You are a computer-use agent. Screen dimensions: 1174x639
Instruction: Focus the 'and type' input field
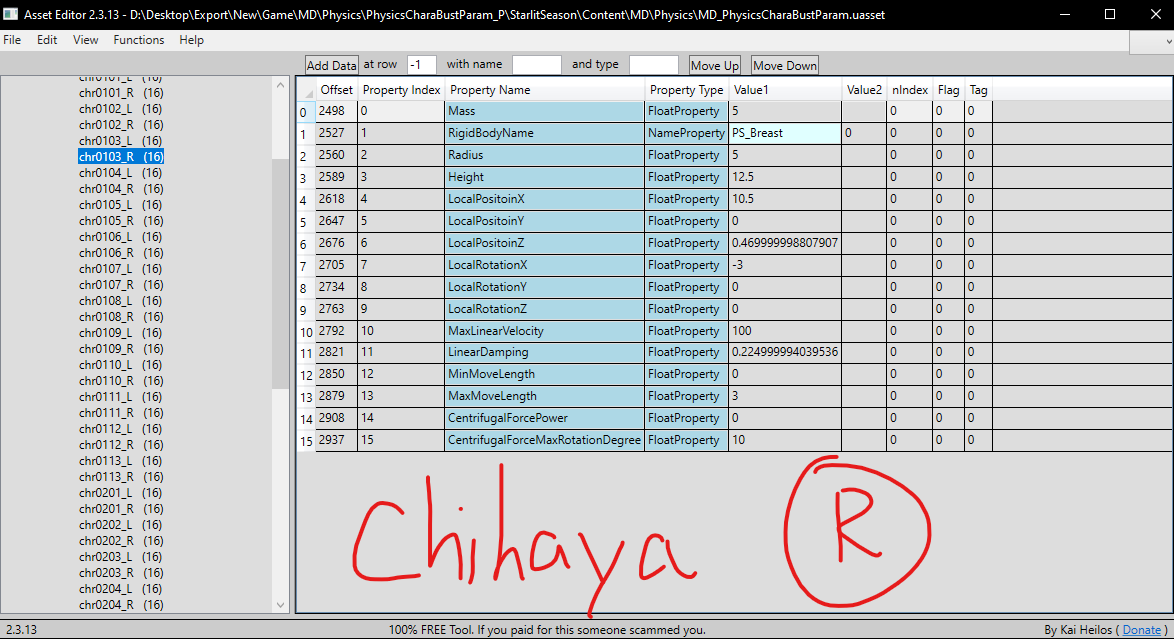[654, 65]
